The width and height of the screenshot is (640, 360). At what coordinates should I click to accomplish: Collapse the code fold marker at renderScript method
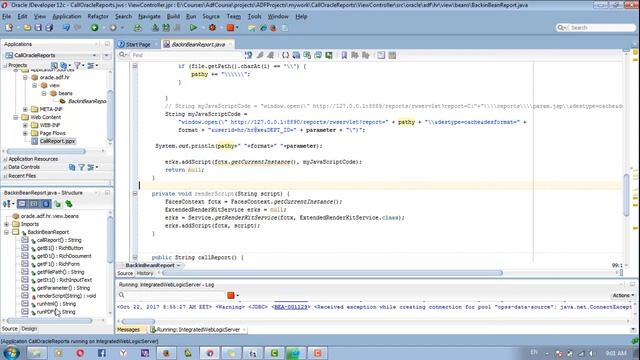click(x=135, y=193)
